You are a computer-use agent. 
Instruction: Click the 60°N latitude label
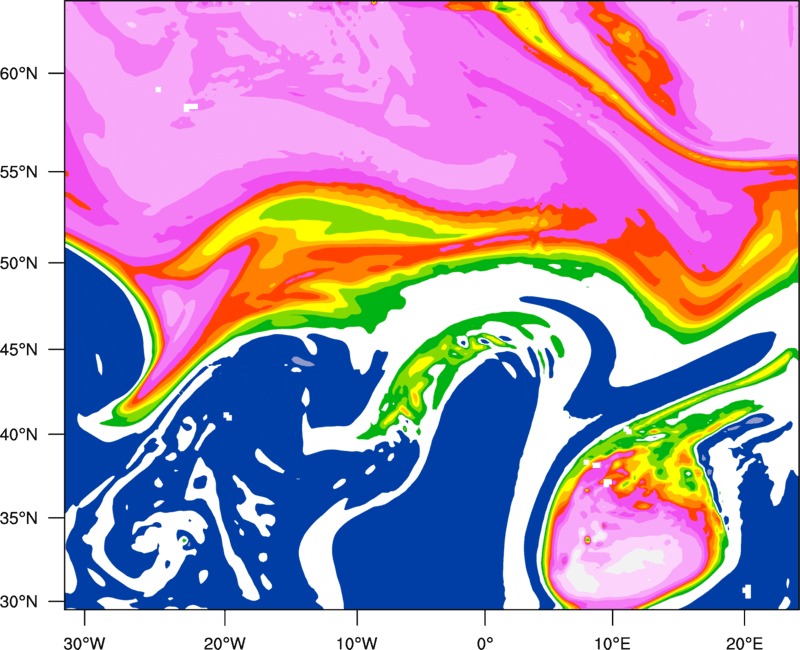(x=19, y=73)
